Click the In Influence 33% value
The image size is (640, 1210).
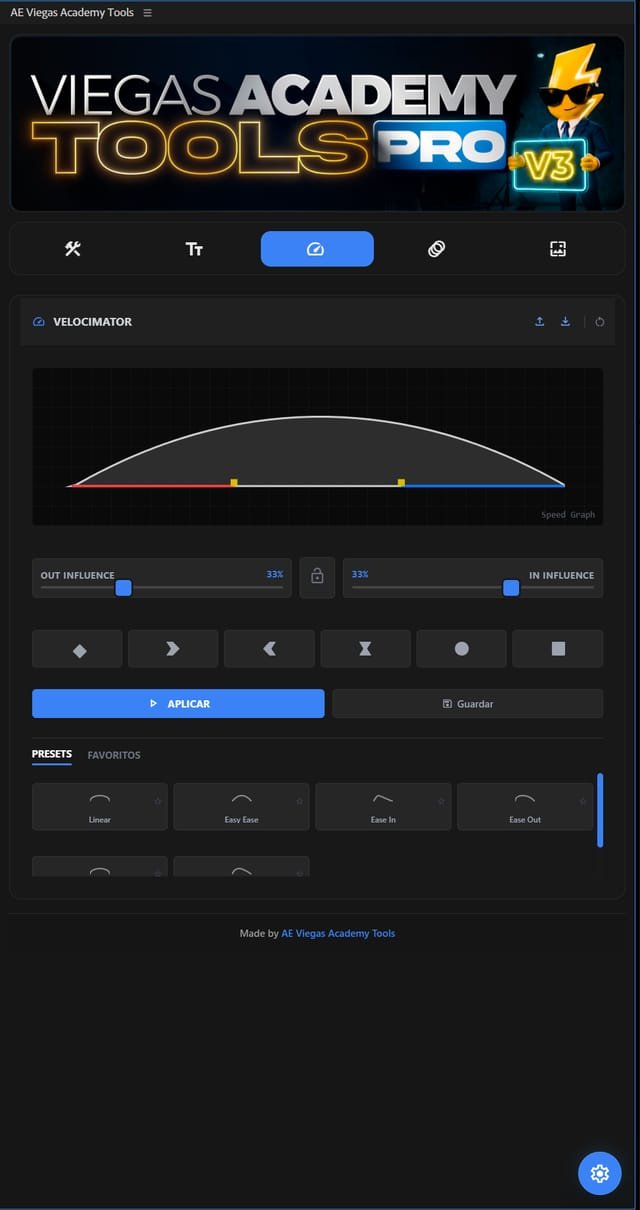click(x=360, y=575)
